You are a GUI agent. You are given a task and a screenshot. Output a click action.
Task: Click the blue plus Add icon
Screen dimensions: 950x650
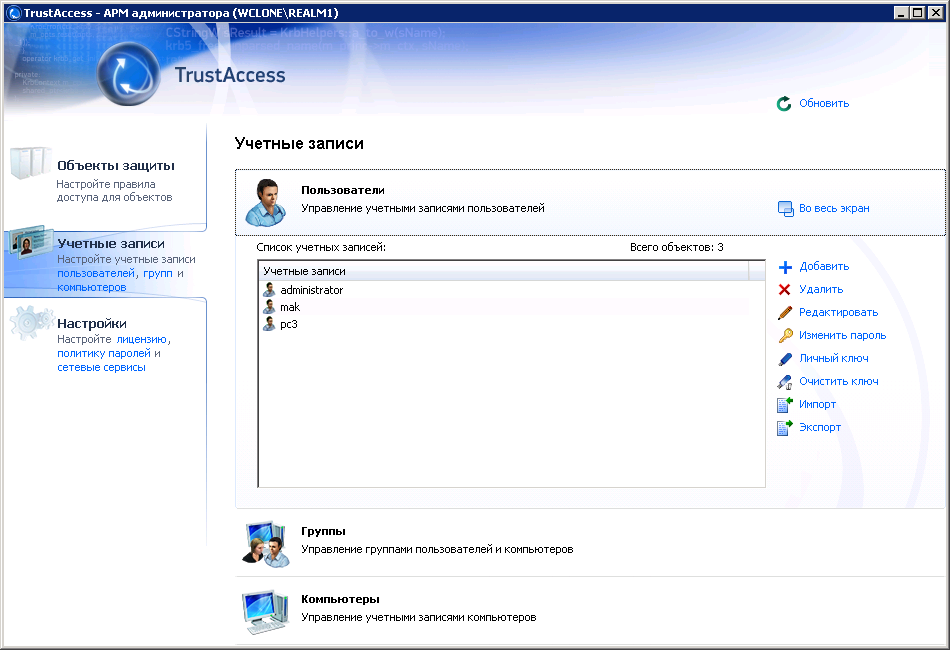[785, 267]
